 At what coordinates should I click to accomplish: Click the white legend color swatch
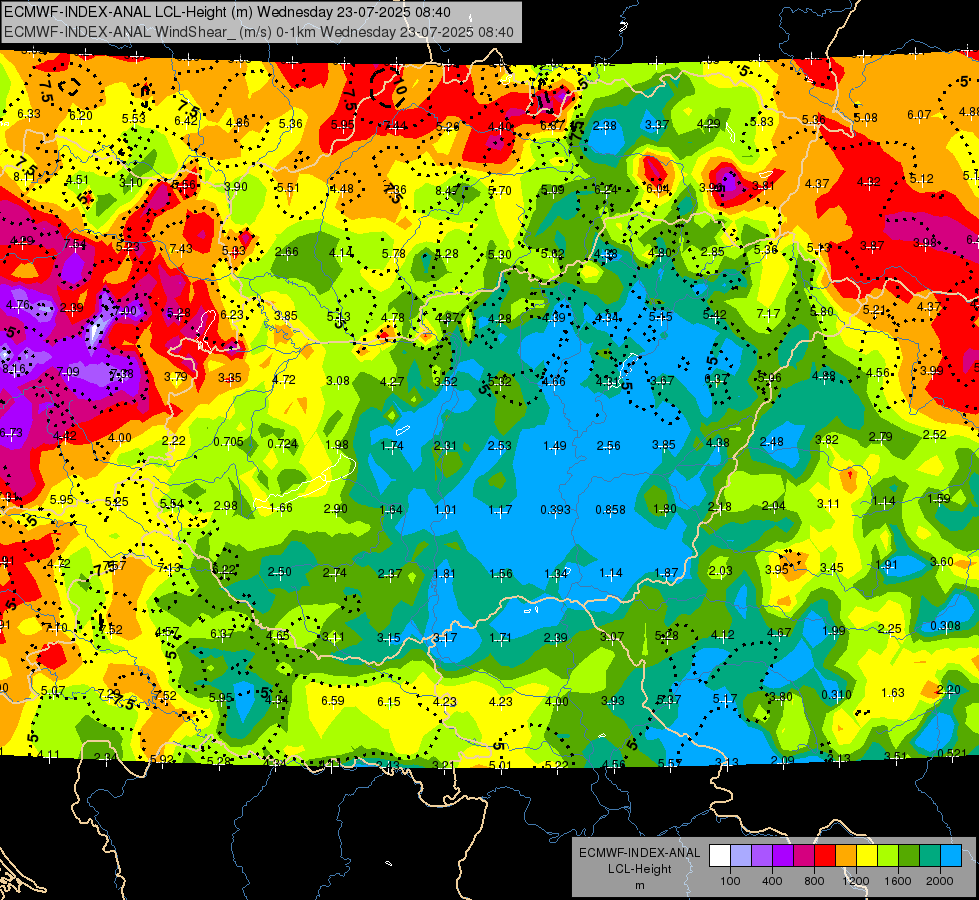click(x=720, y=856)
